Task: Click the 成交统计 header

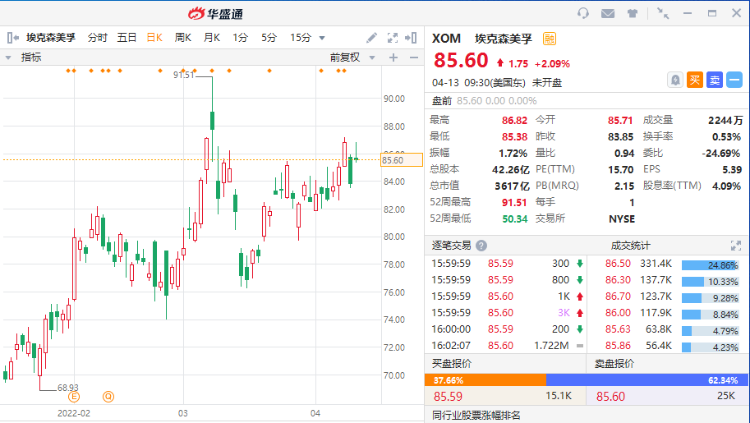Action: [x=630, y=246]
